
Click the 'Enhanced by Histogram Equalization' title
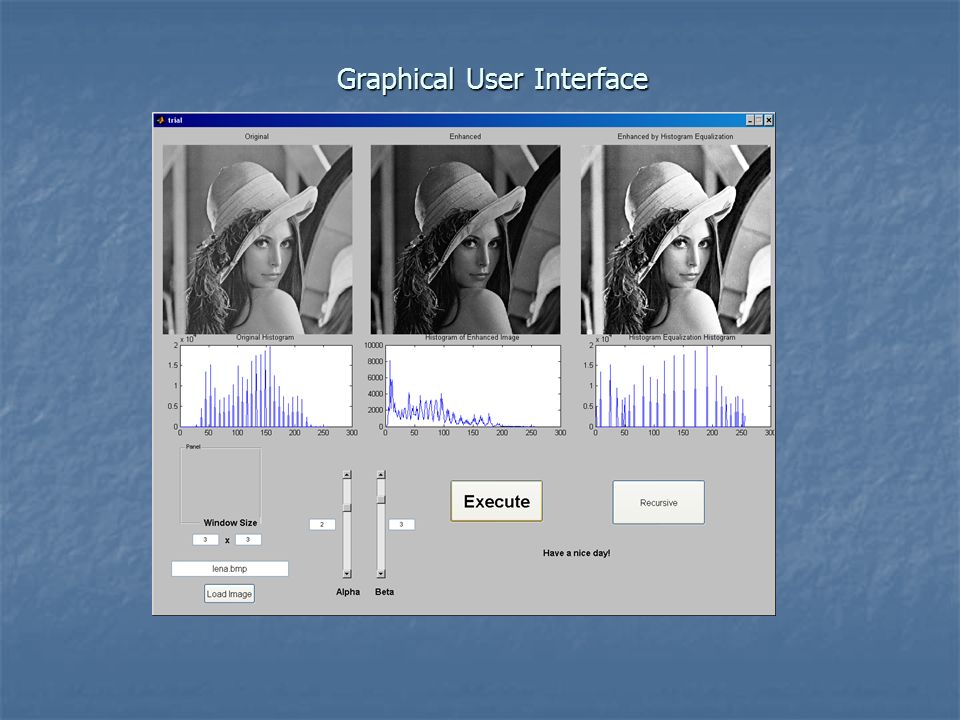click(675, 137)
